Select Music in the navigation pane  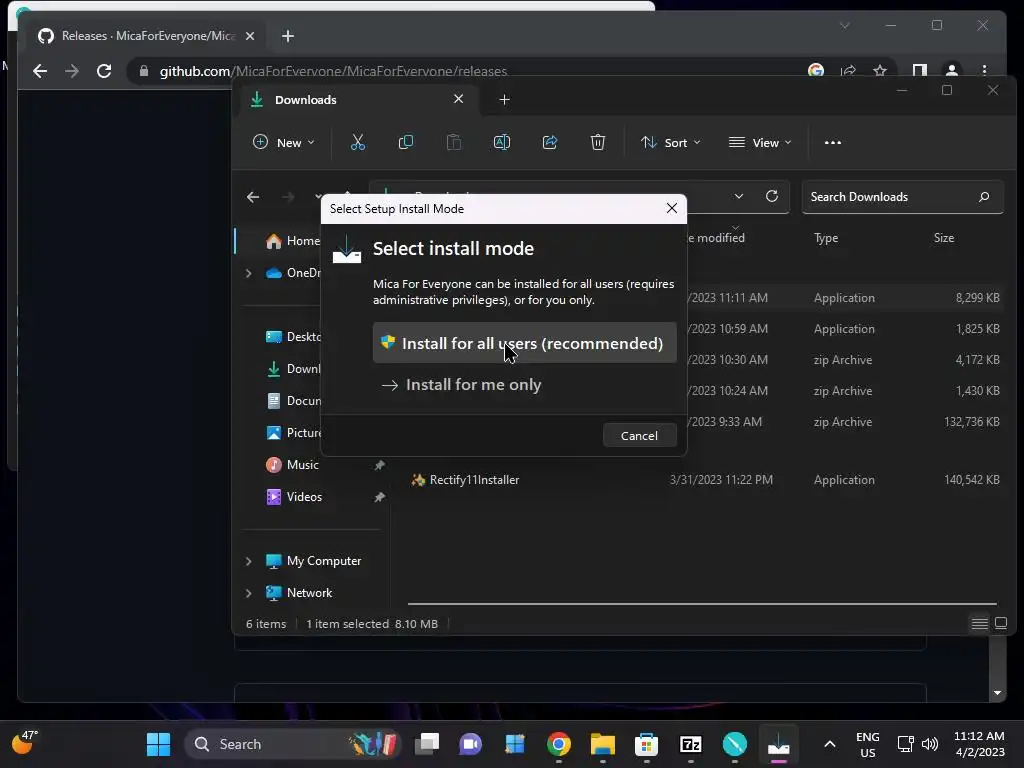302,465
